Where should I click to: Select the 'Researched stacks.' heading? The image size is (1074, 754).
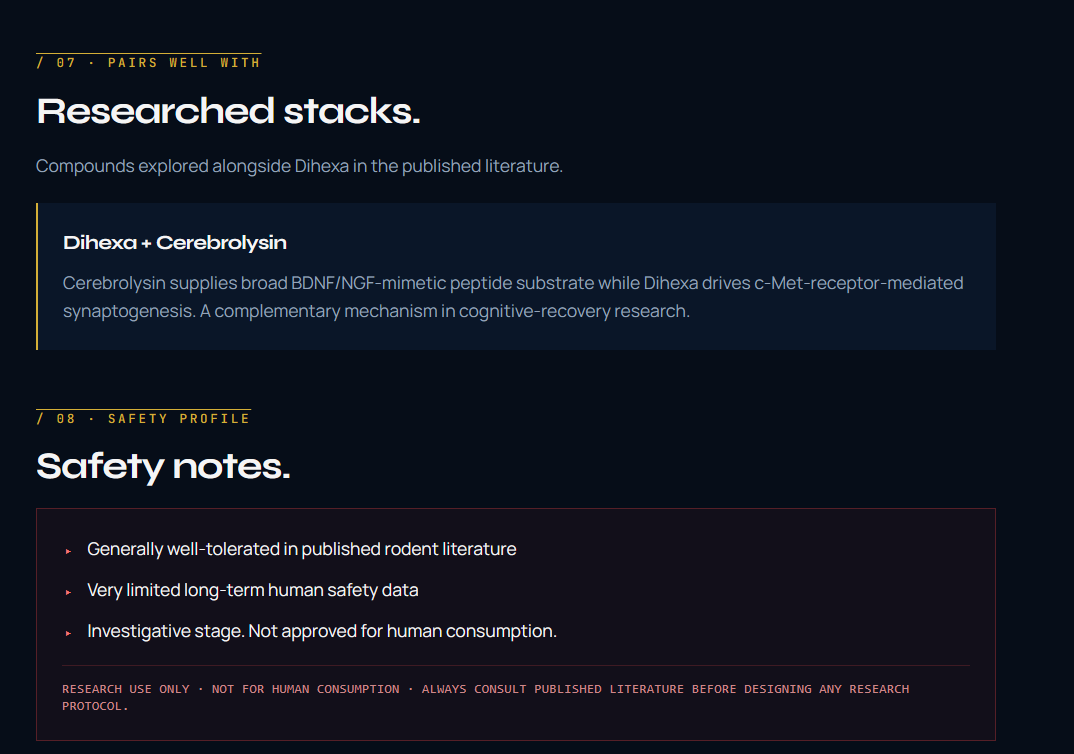click(228, 111)
